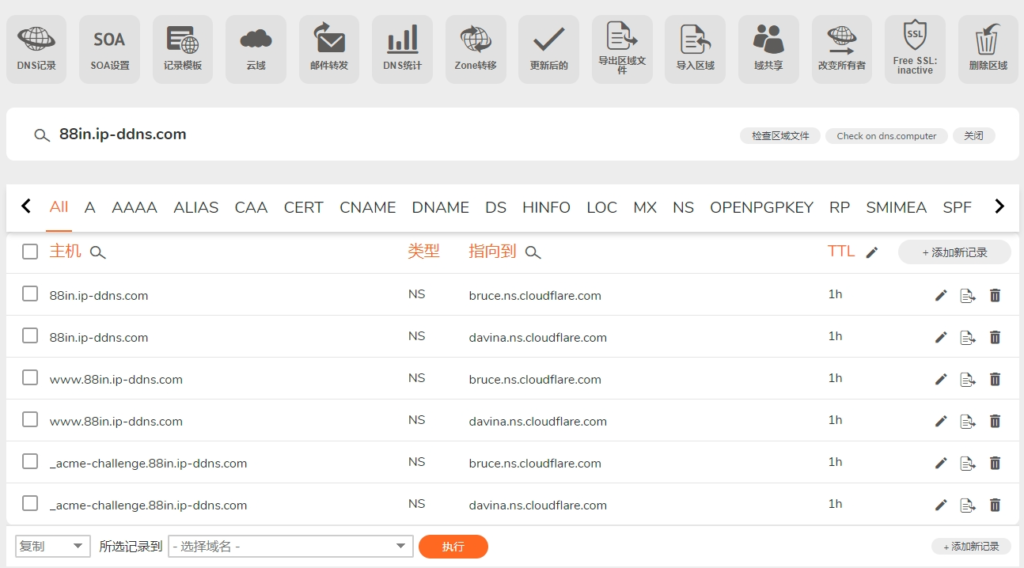
Task: Select the MX record type tab
Action: (644, 207)
